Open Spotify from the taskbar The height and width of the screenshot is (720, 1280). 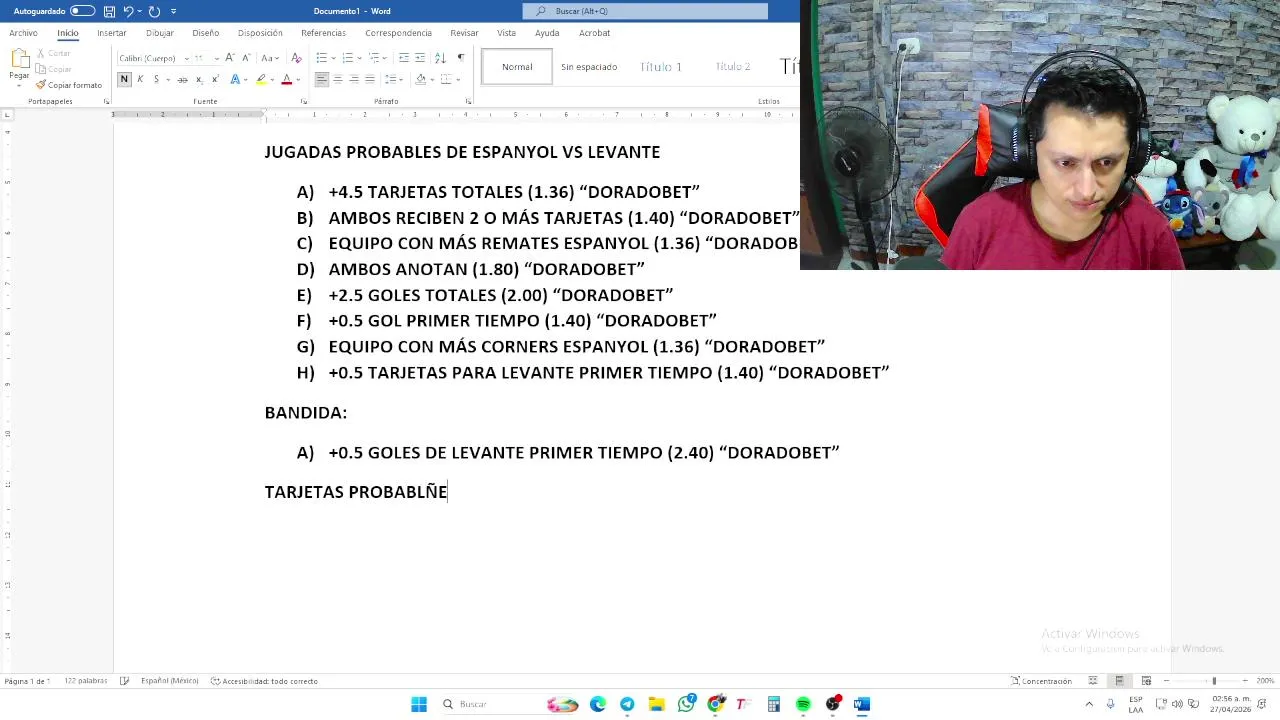[803, 704]
